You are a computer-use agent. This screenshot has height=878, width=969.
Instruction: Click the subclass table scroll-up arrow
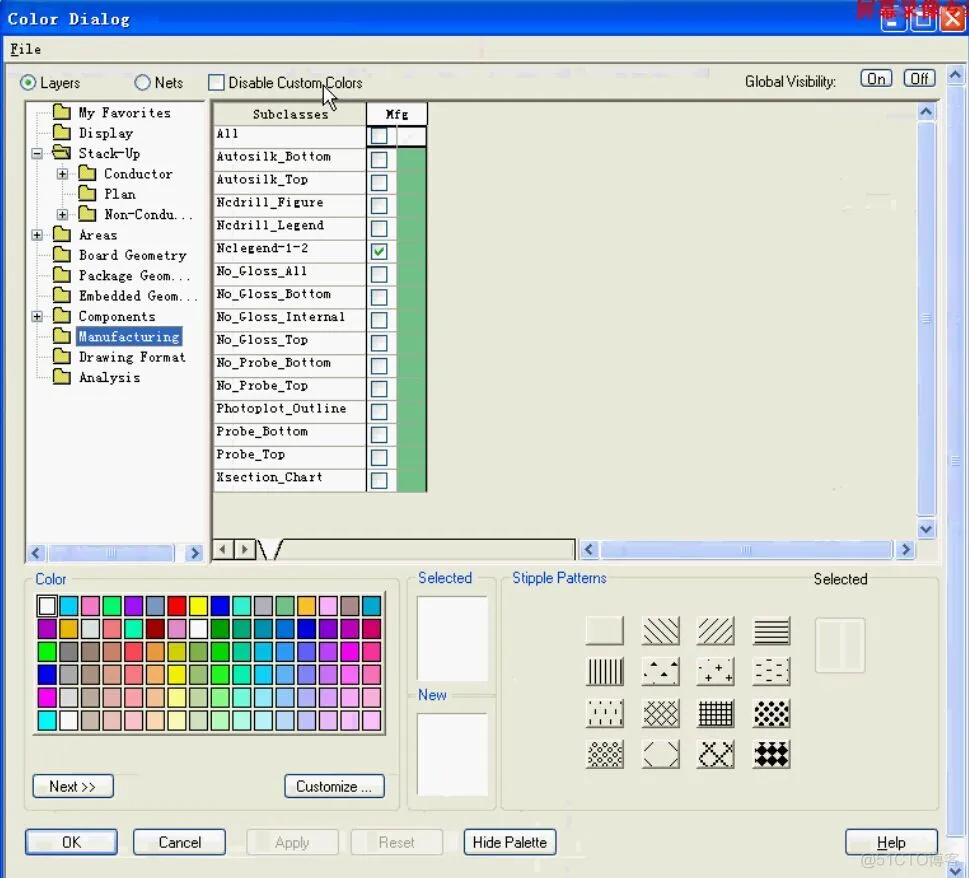[926, 112]
